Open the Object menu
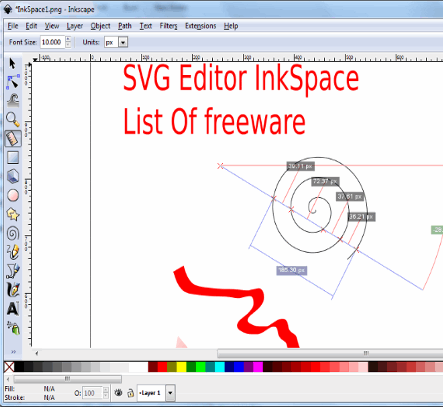Screen dimensions: 443x407 [100, 26]
